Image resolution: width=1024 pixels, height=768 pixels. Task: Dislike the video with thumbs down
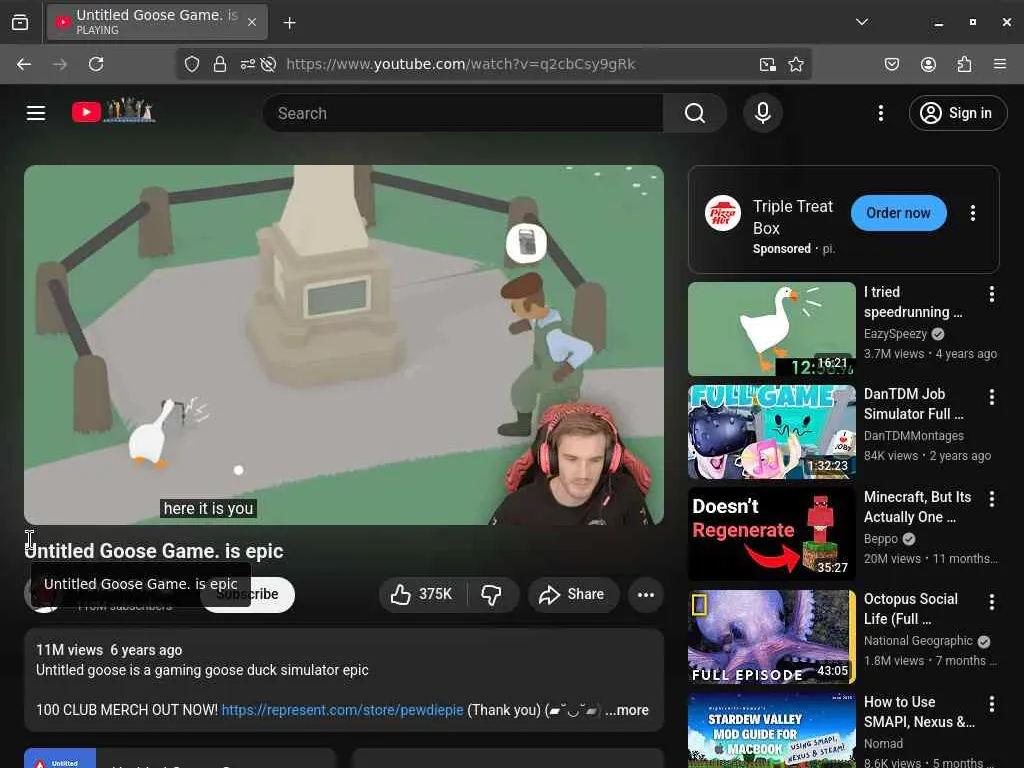tap(492, 594)
